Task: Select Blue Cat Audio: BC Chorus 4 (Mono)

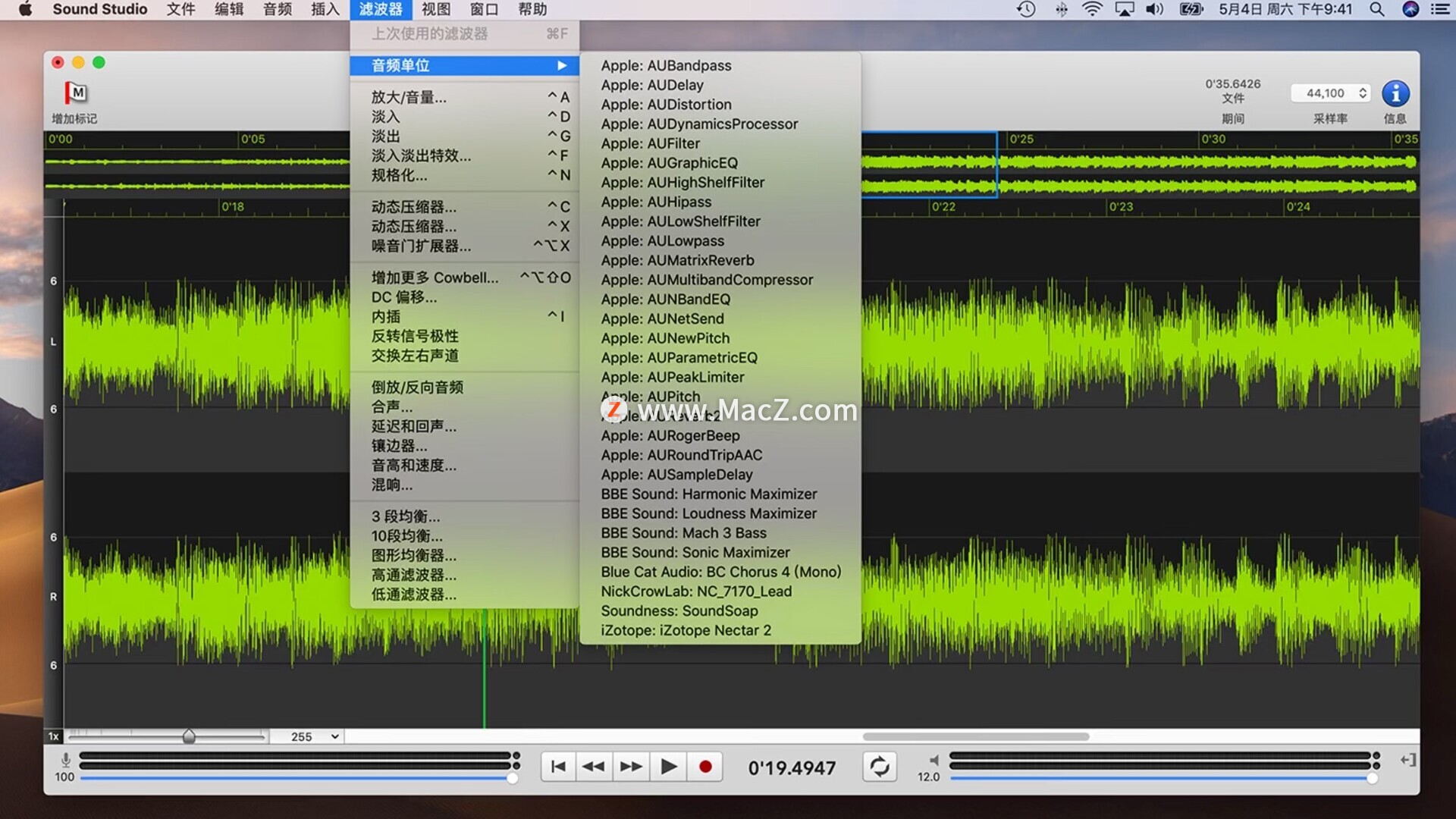Action: pyautogui.click(x=720, y=572)
